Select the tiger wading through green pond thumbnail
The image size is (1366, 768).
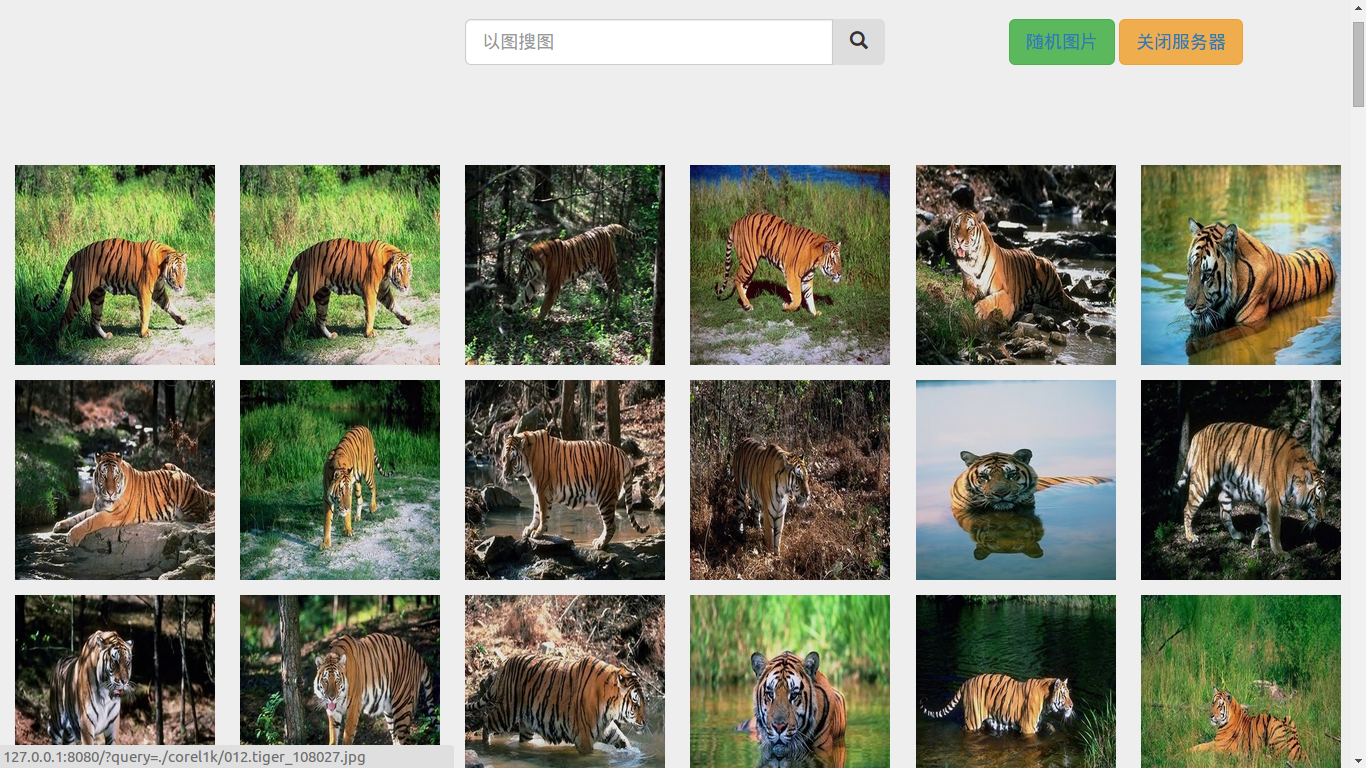coord(1015,681)
